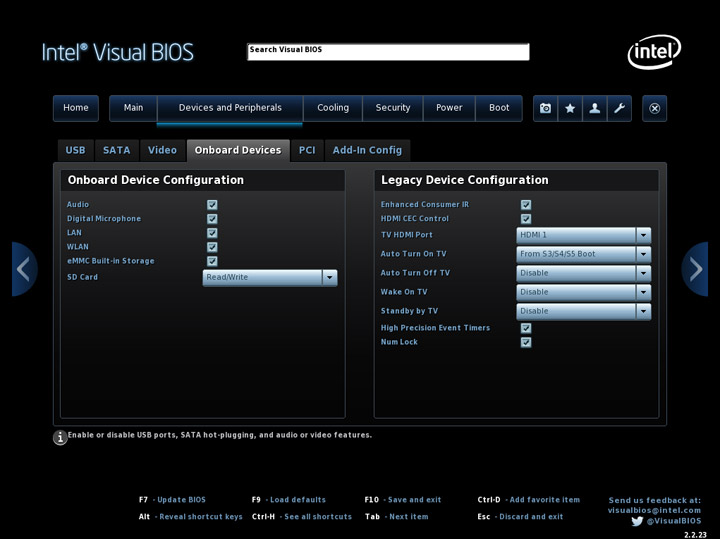Click the SD Card label
The width and height of the screenshot is (720, 539).
83,277
